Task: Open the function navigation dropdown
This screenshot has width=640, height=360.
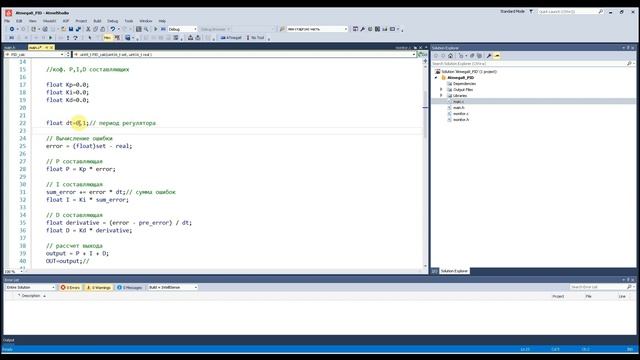Action: click(244, 54)
